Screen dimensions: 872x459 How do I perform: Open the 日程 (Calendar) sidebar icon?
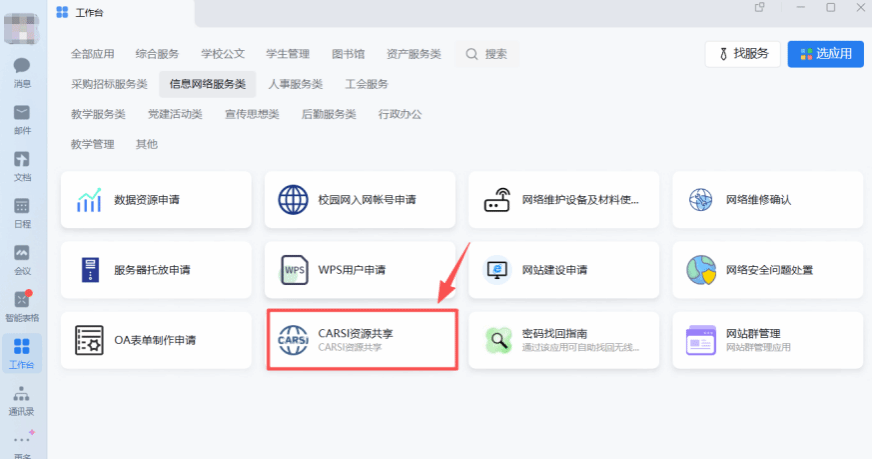coord(22,212)
